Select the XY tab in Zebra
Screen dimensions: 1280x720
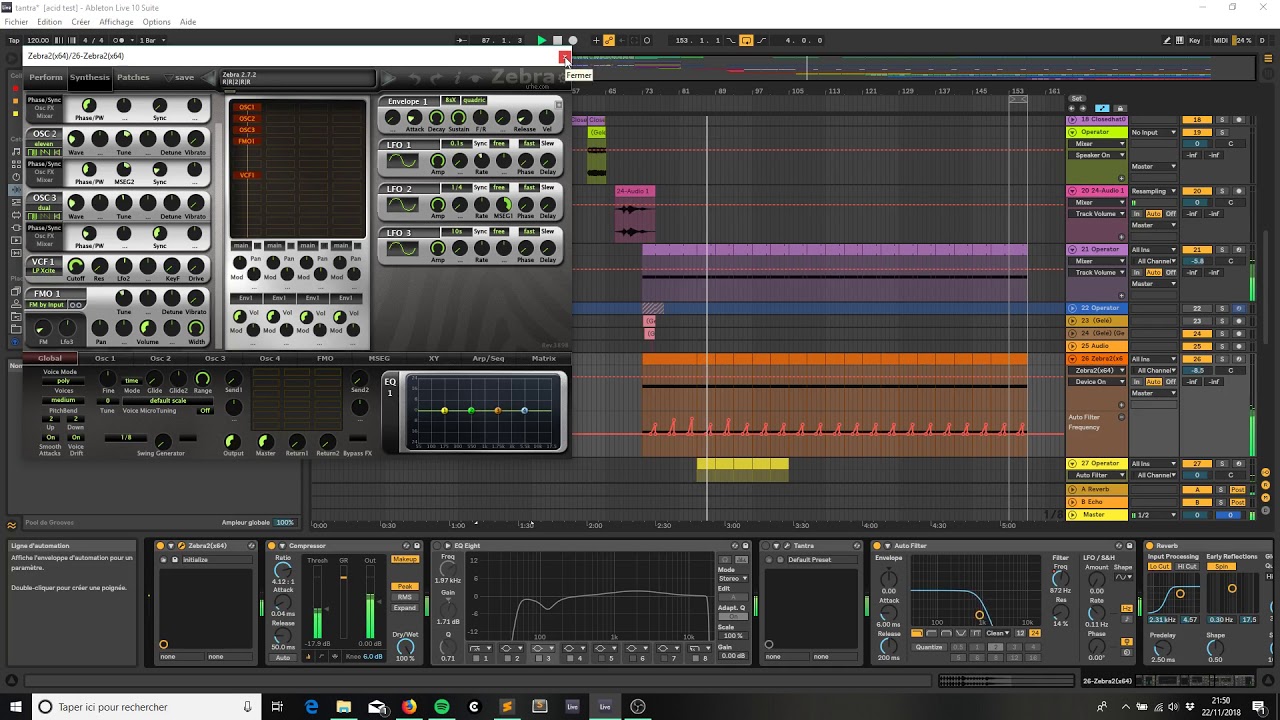click(x=434, y=358)
